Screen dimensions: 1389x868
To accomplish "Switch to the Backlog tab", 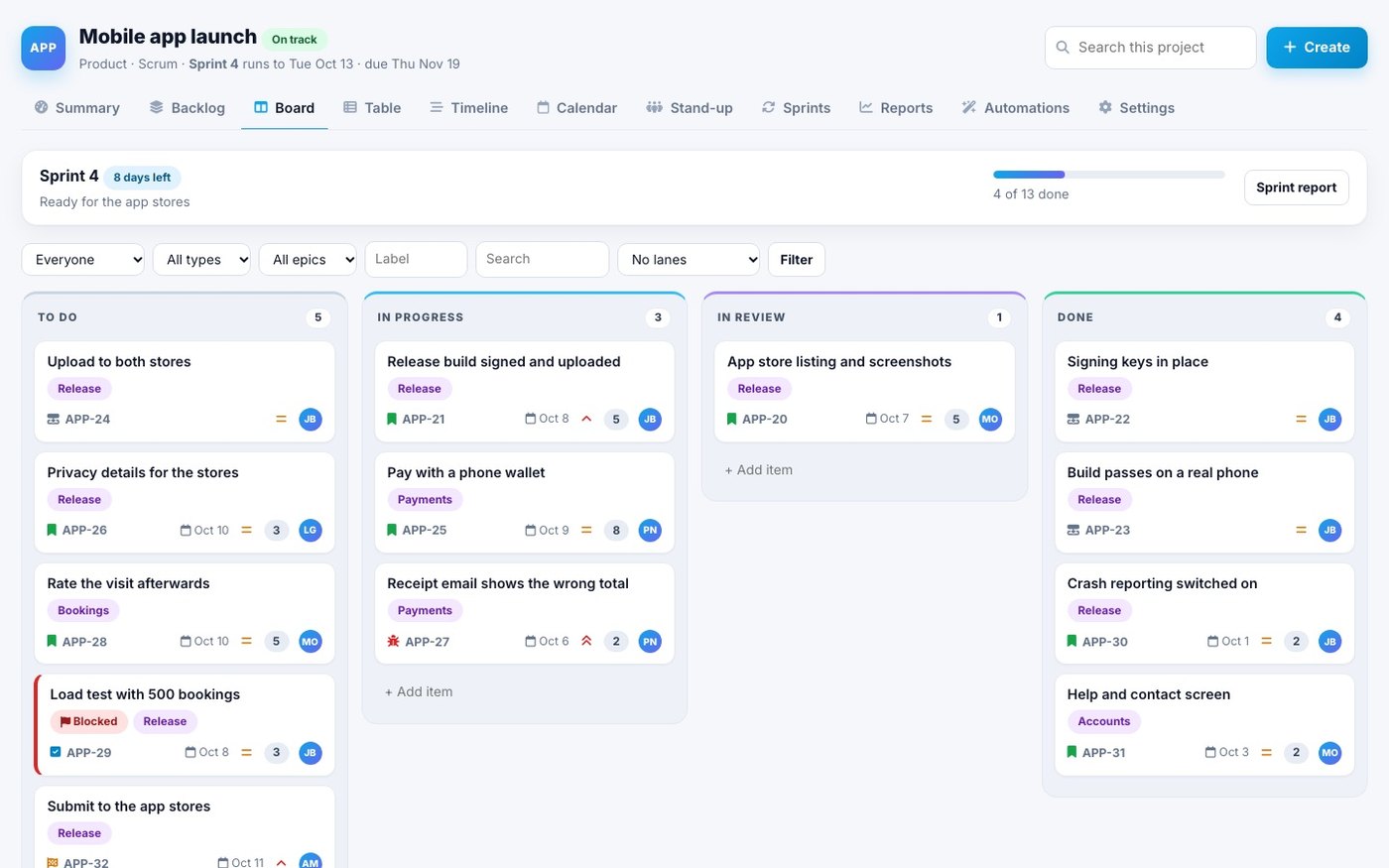I will pos(188,108).
